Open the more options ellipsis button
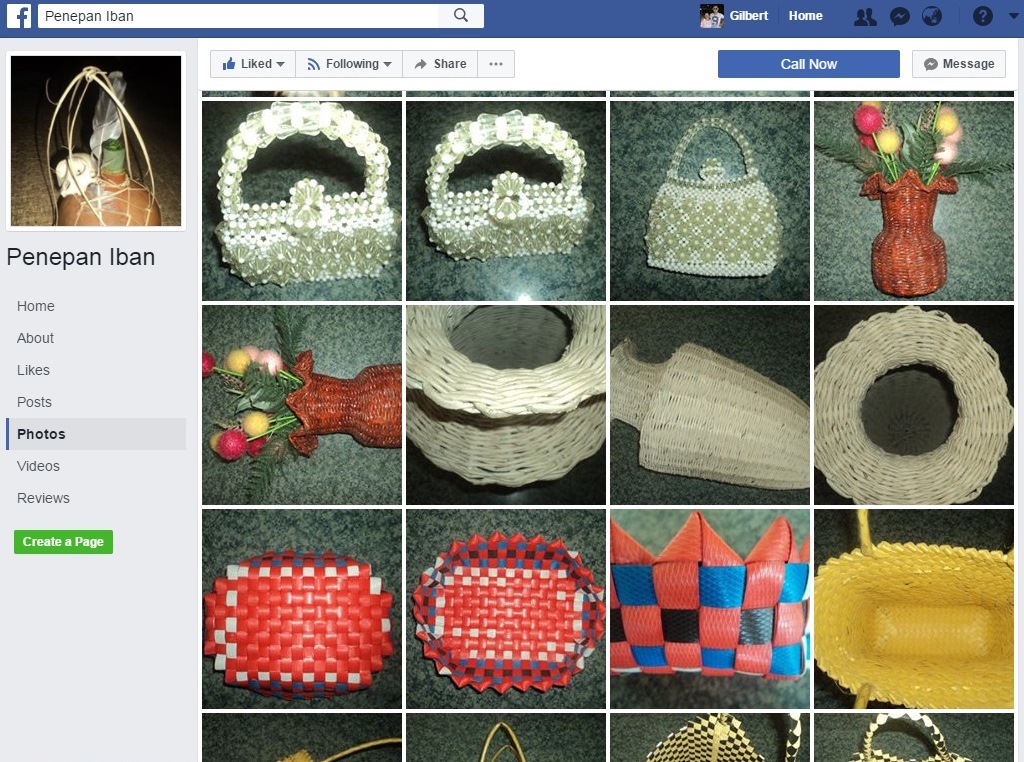The image size is (1024, 762). pyautogui.click(x=496, y=64)
